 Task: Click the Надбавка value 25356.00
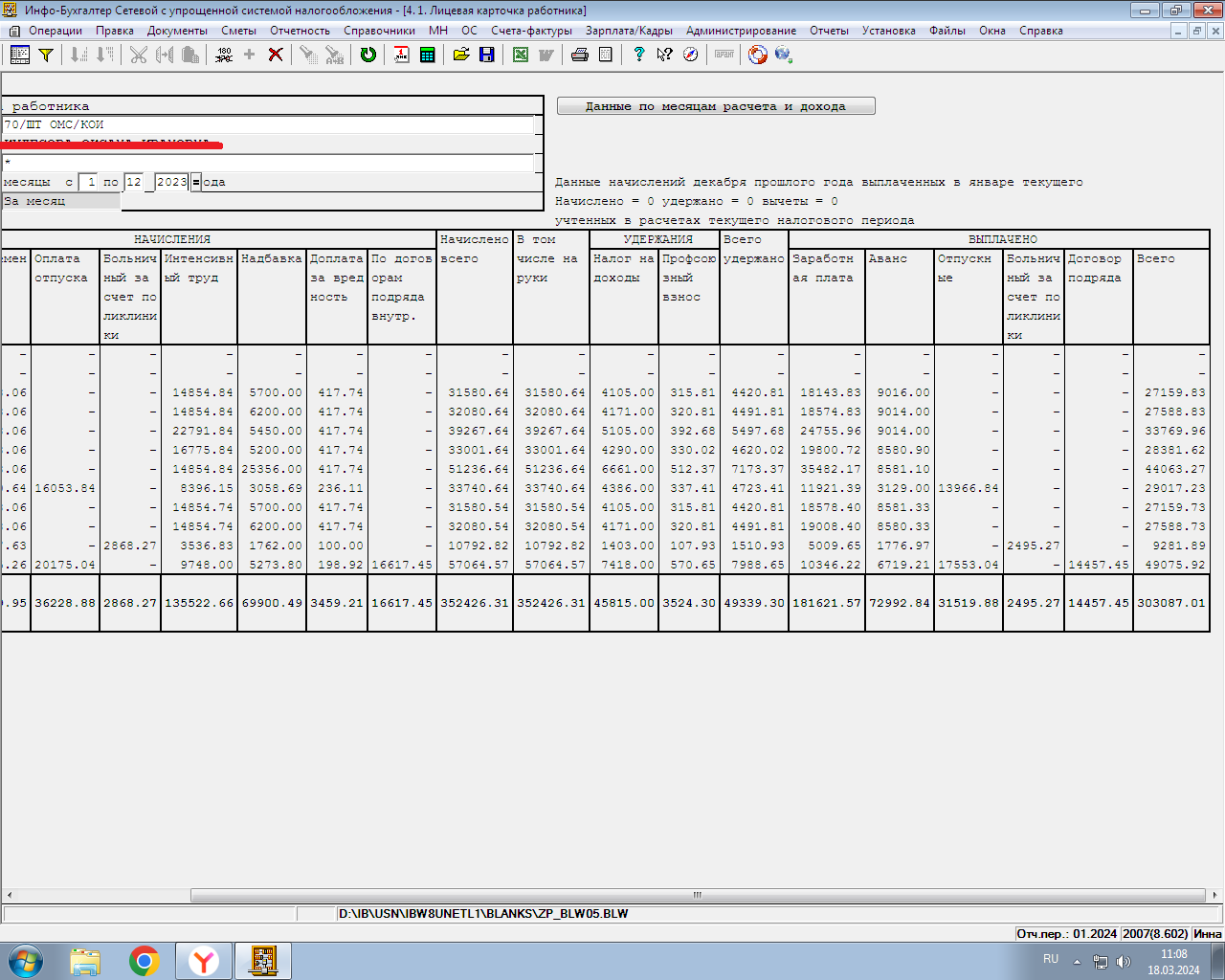click(x=272, y=469)
